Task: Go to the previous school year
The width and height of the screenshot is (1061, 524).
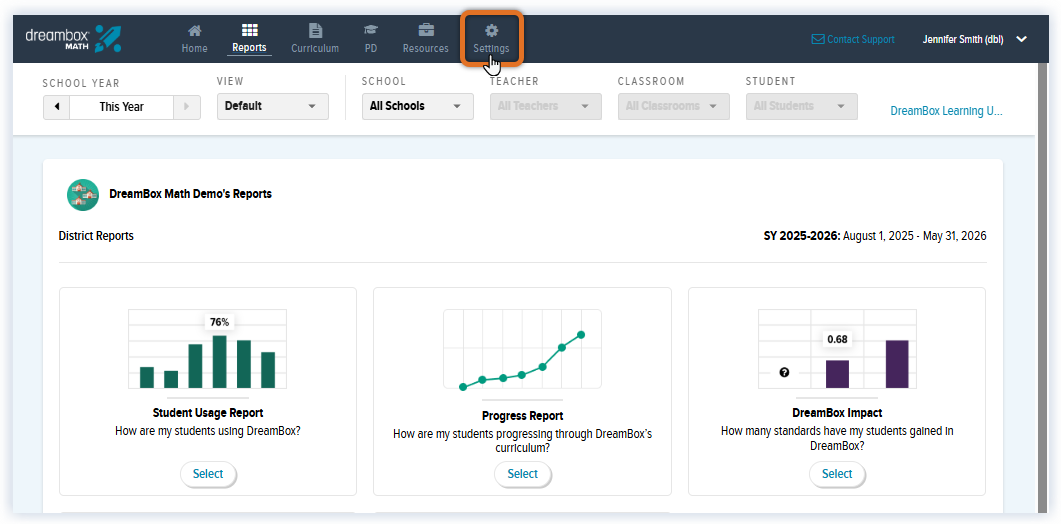Action: [x=57, y=106]
